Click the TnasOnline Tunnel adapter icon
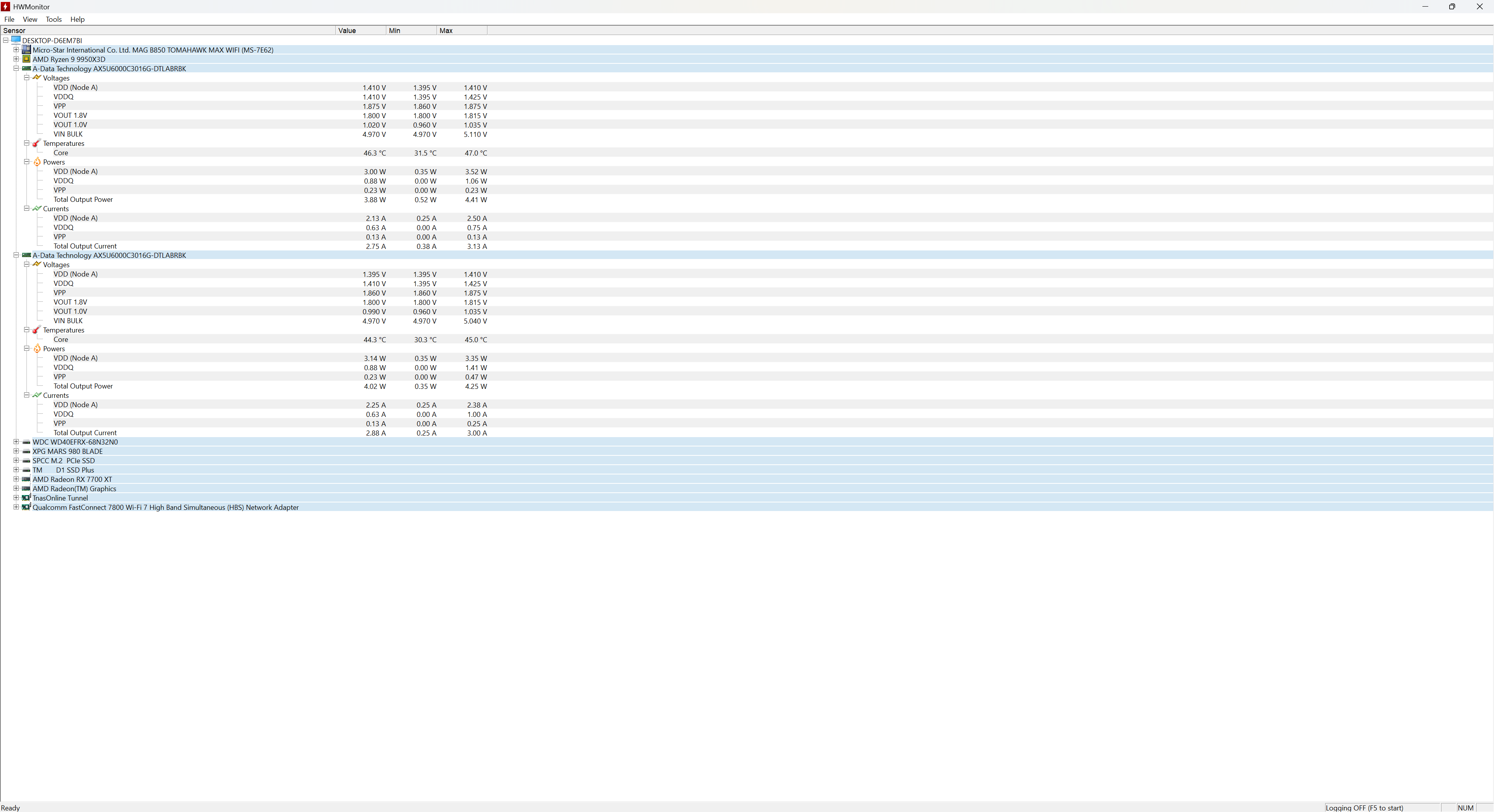Screen dimensions: 1494x812 pos(26,498)
